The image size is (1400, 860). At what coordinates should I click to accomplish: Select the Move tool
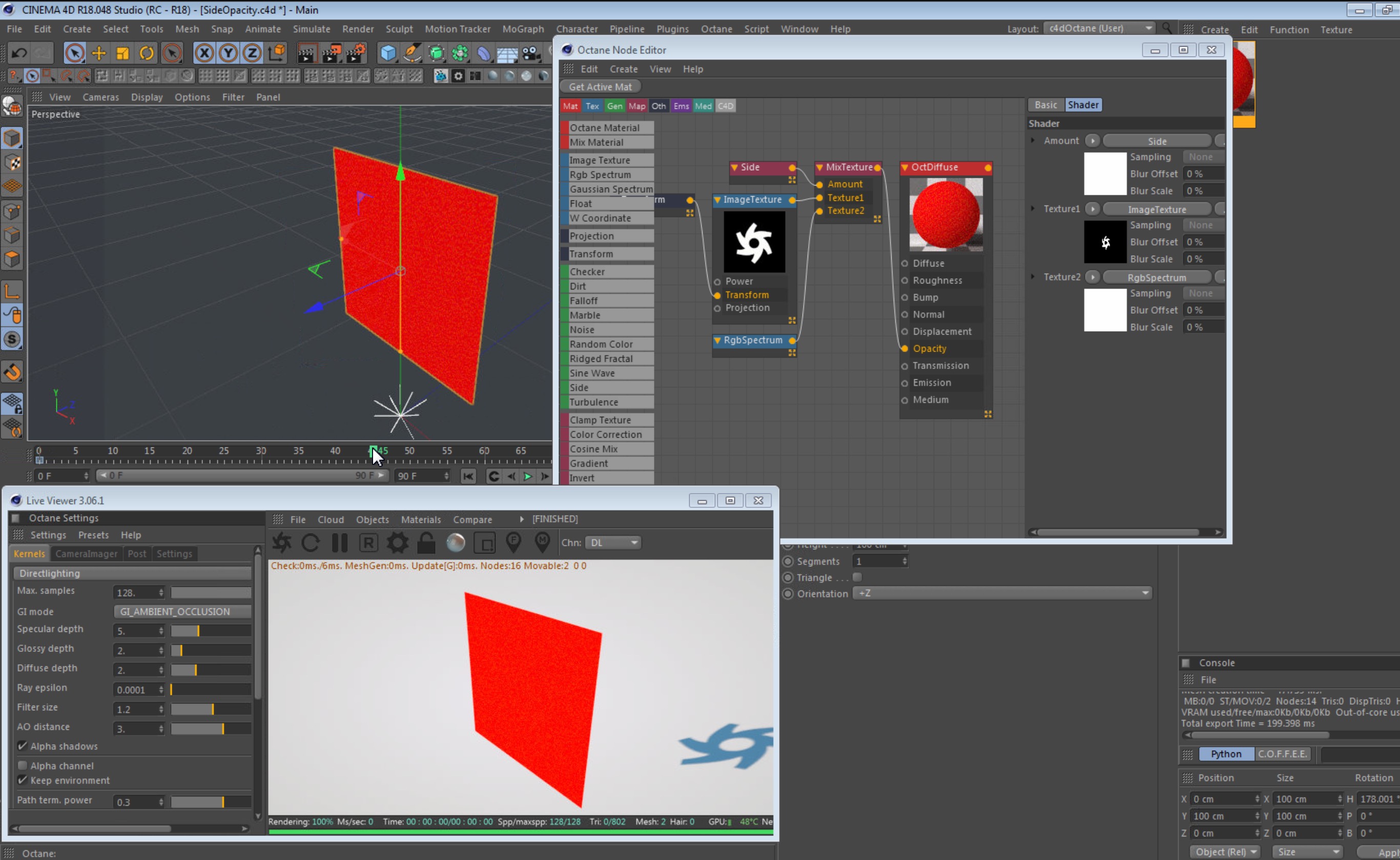point(99,53)
